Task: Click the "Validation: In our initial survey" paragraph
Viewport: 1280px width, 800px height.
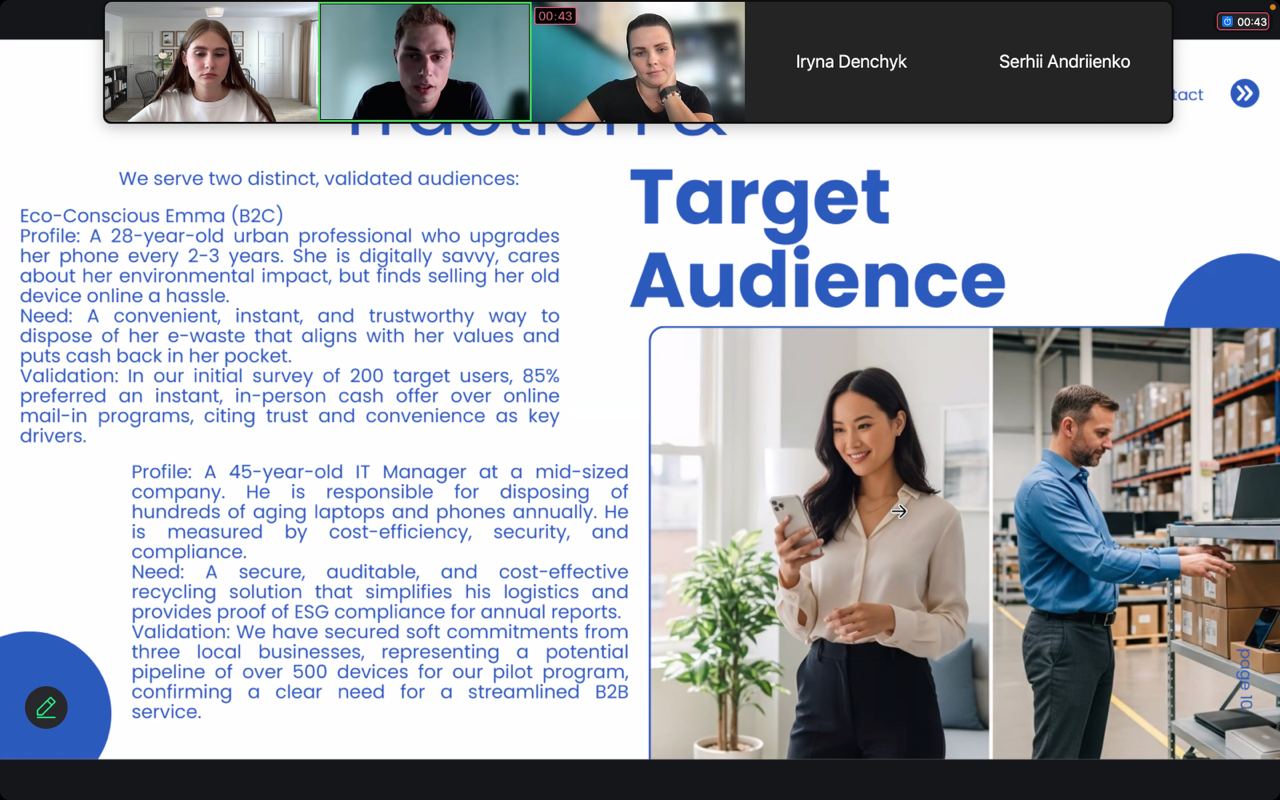Action: (x=290, y=406)
